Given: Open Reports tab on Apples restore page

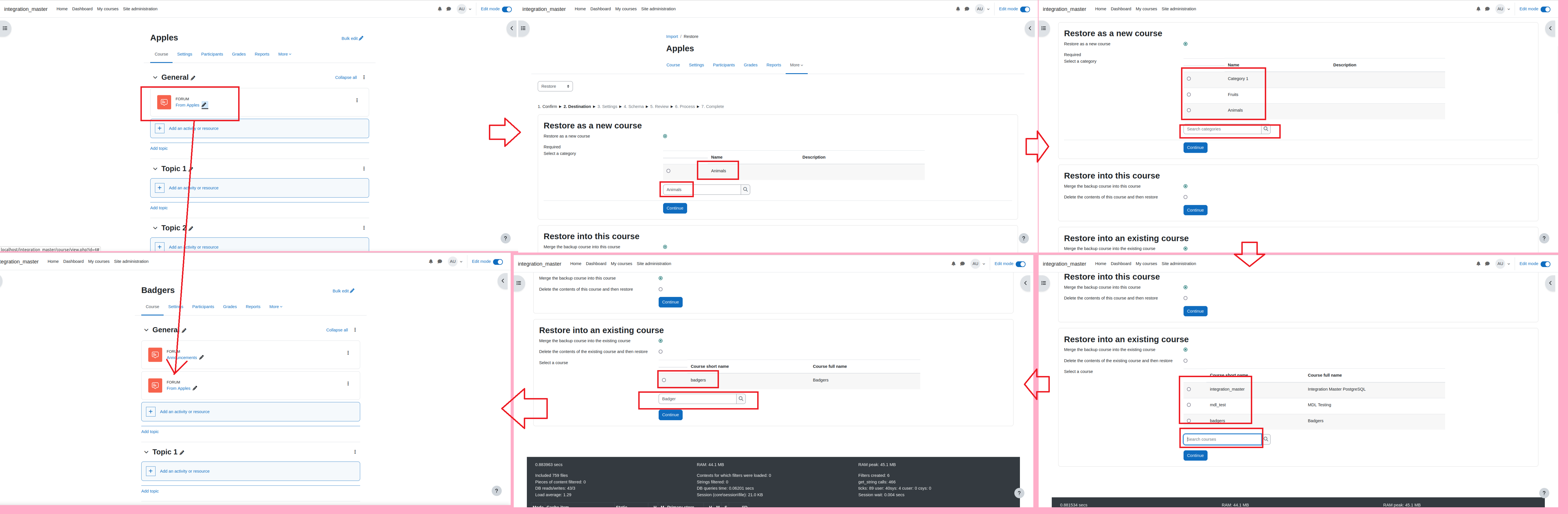Looking at the screenshot, I should [774, 65].
